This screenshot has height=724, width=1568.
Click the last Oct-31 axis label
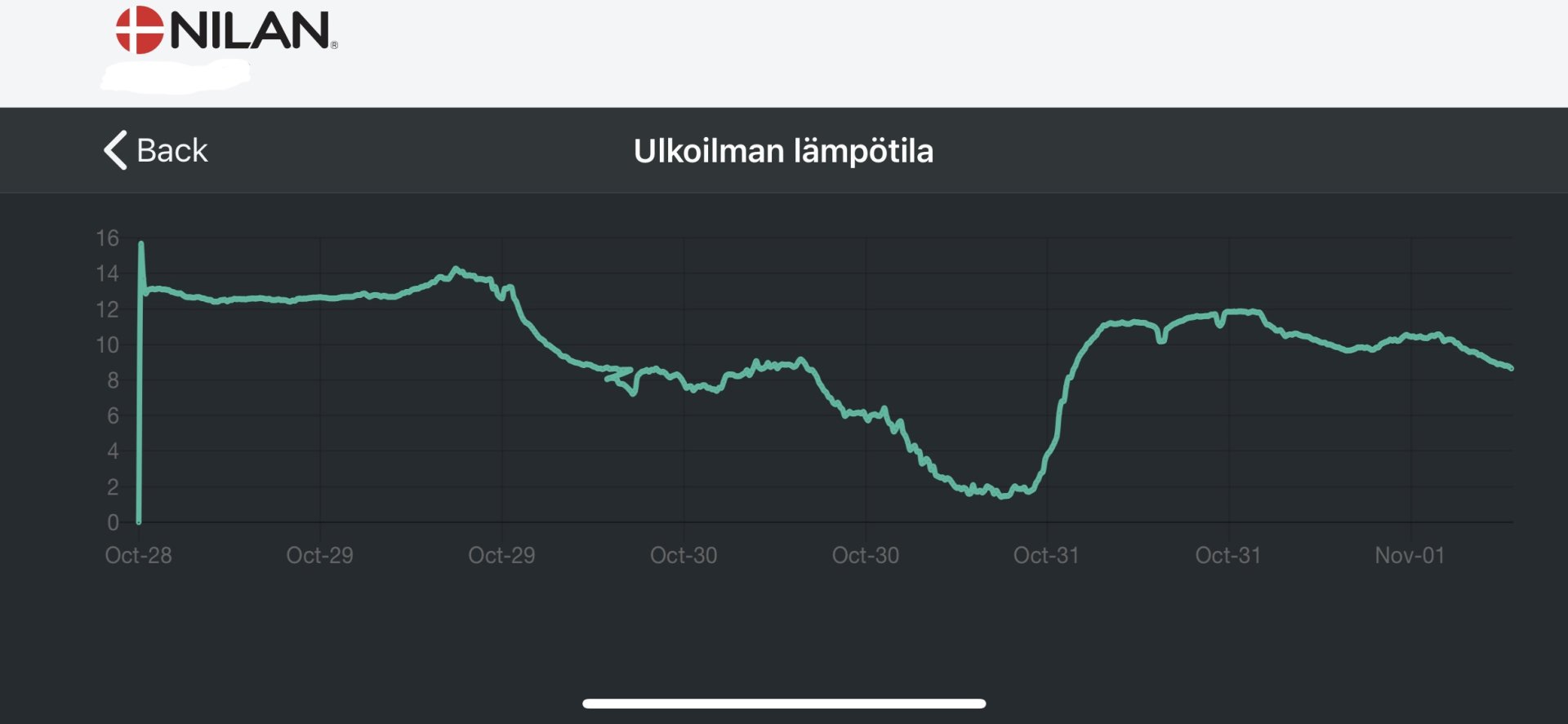click(x=1227, y=556)
